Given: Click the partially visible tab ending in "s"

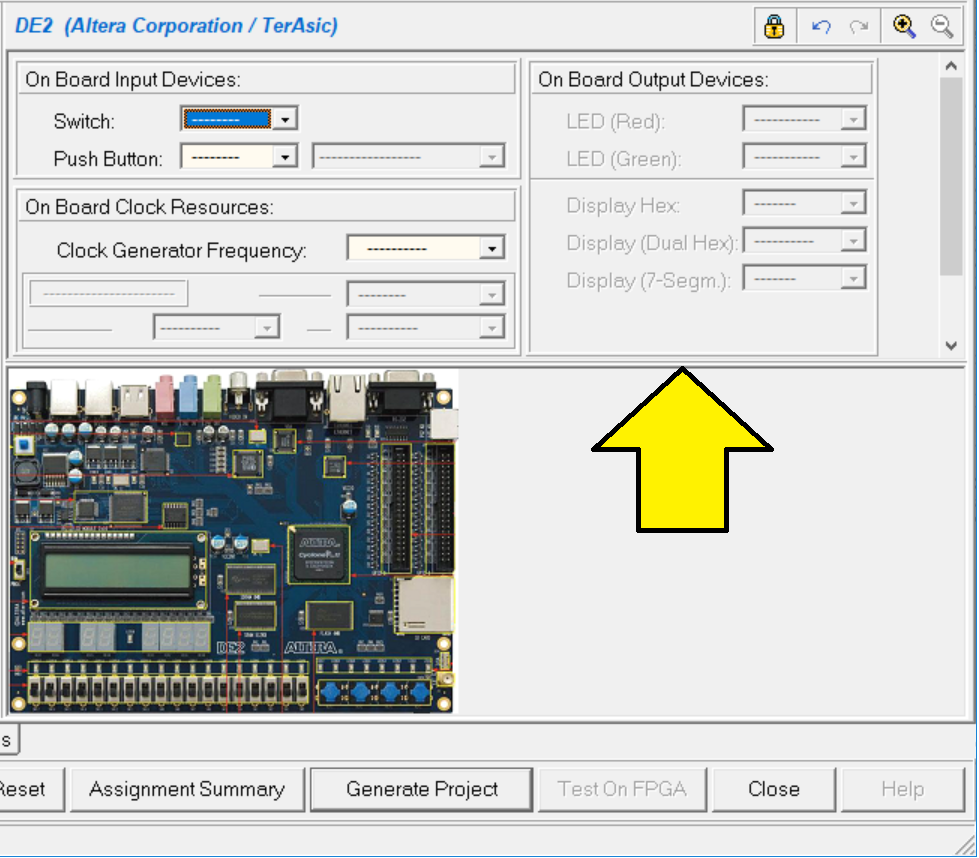Looking at the screenshot, I should [x=9, y=740].
